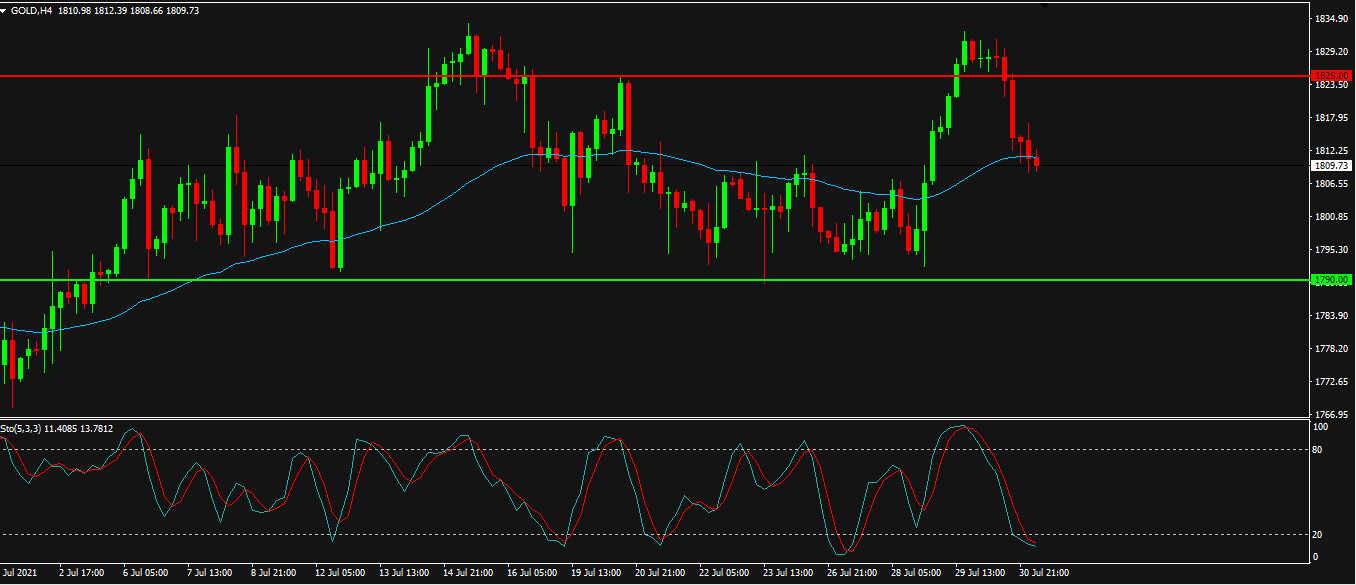
Task: Click the 23 Jul 13:00 time label
Action: point(788,573)
